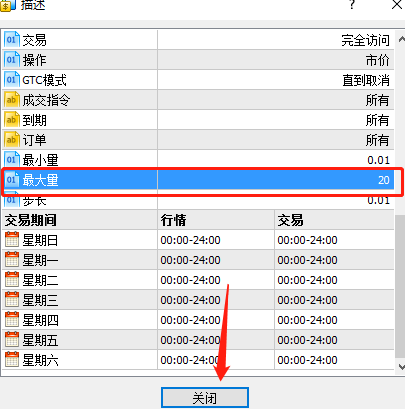Click the ab icon beside 到期
Screen dimensions: 405x409
point(12,120)
